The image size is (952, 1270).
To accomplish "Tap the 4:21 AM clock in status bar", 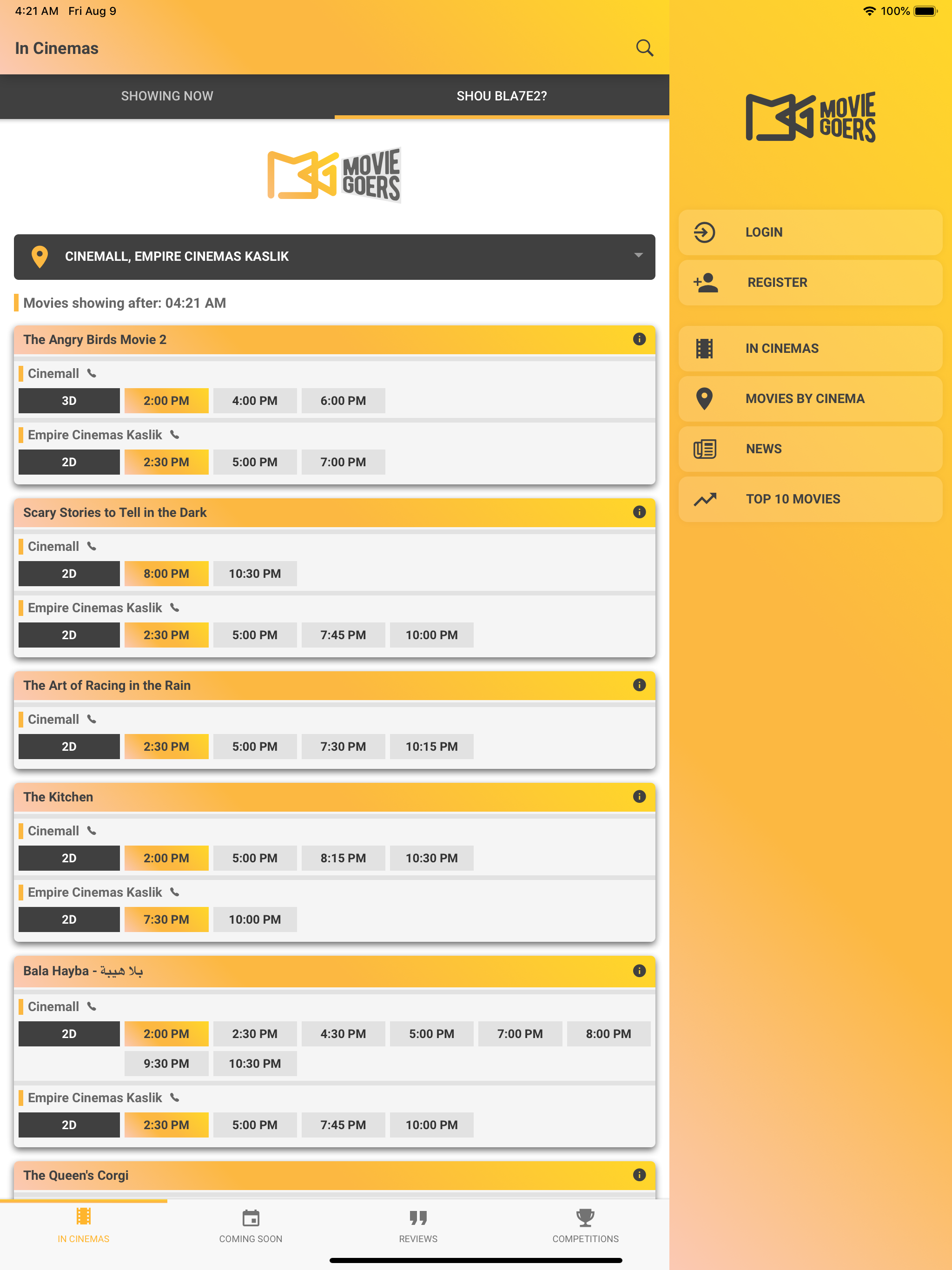I will (37, 11).
